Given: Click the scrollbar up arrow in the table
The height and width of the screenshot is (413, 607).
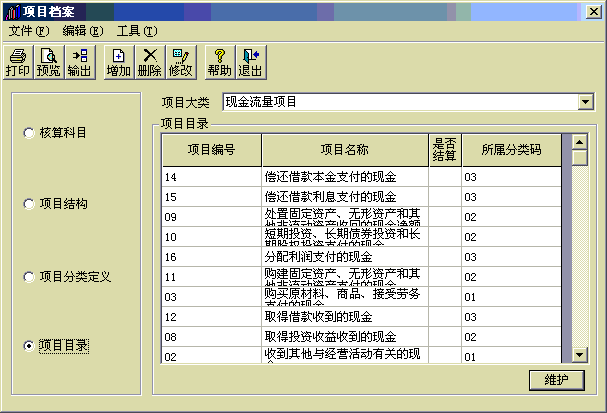Looking at the screenshot, I should click(579, 142).
